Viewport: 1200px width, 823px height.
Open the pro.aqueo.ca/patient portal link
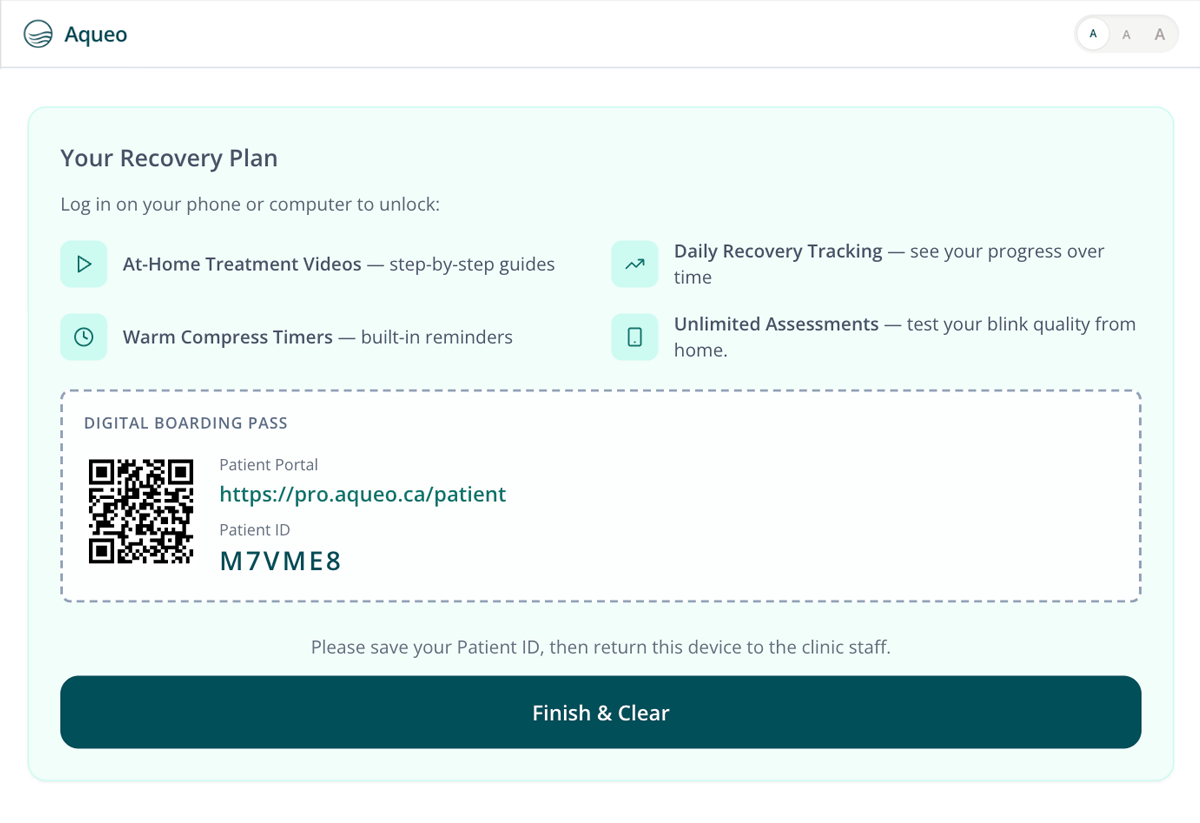coord(363,494)
